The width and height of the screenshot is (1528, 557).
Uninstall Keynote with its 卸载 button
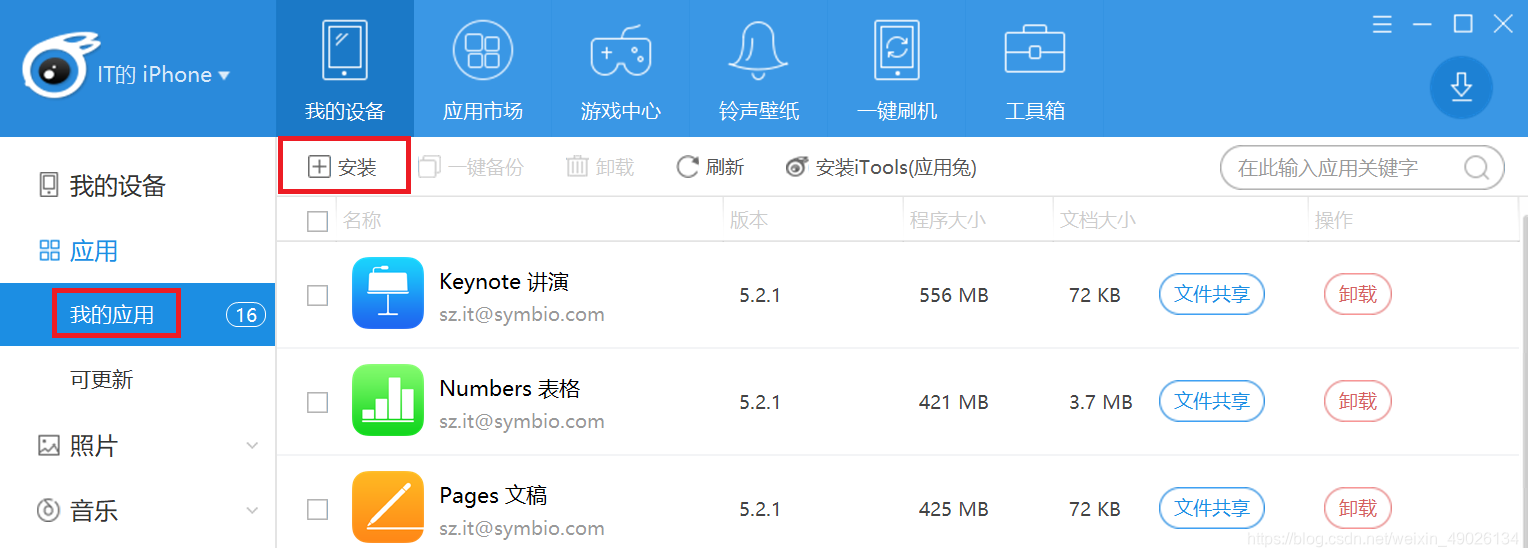pos(1358,294)
